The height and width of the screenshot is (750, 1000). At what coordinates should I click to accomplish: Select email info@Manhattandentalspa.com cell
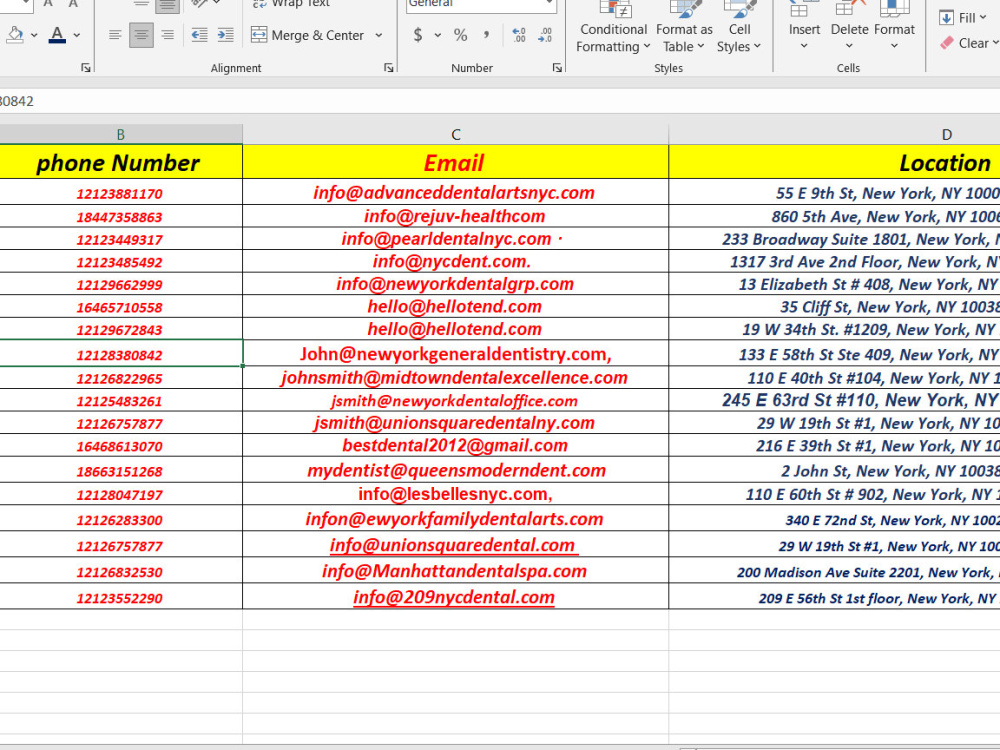pyautogui.click(x=455, y=571)
